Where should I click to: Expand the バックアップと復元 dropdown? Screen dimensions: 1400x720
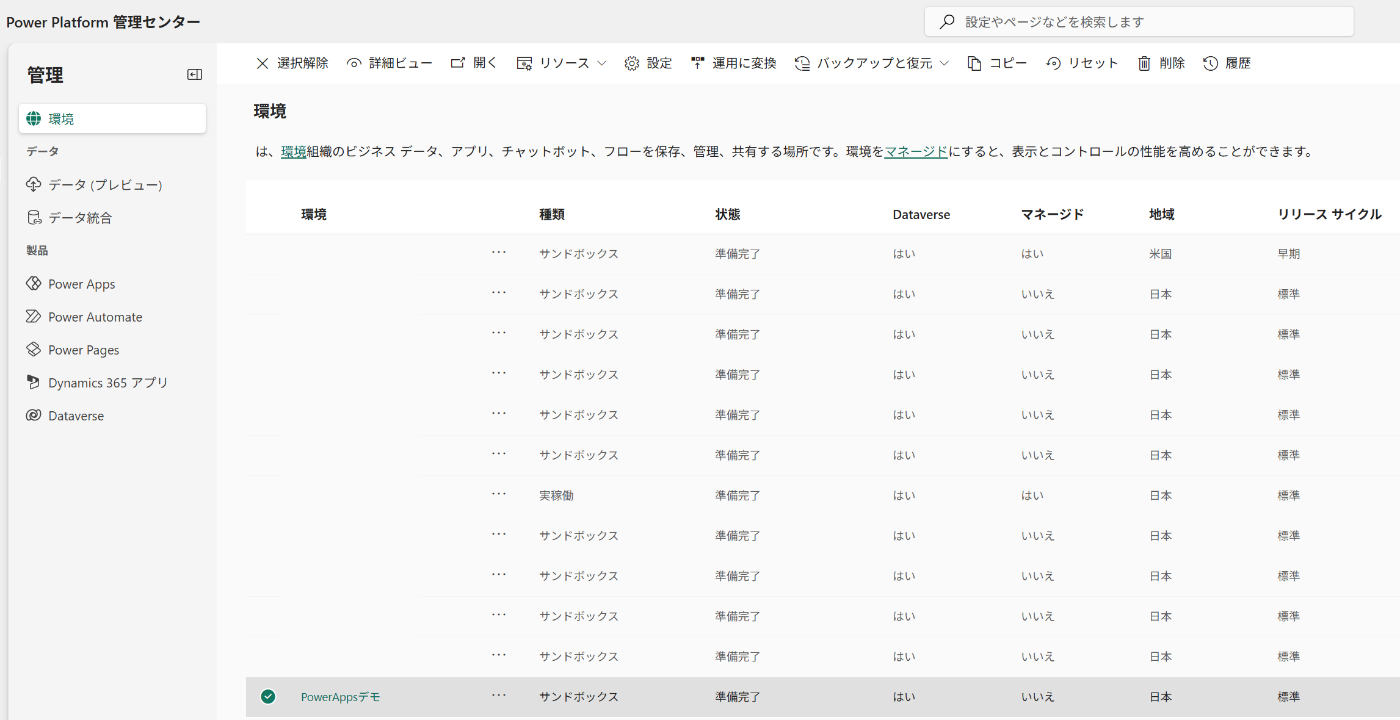pos(872,63)
